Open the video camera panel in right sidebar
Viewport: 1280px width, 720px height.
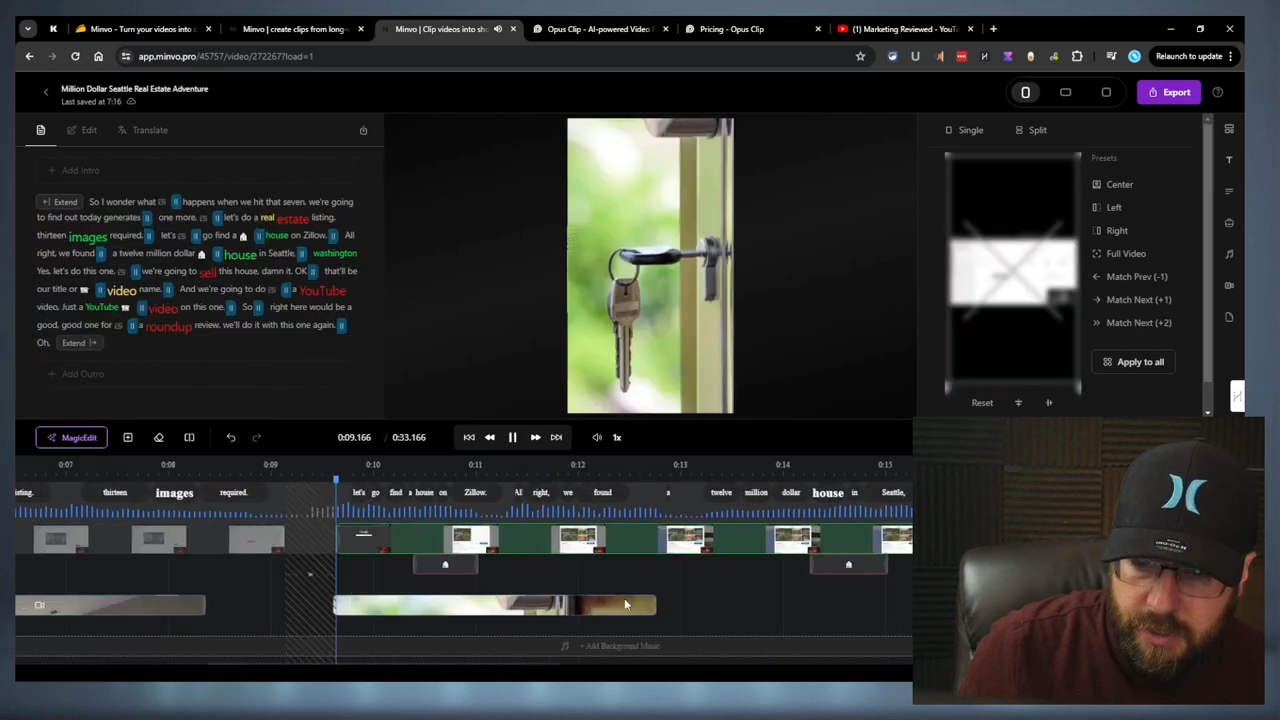coord(1229,286)
